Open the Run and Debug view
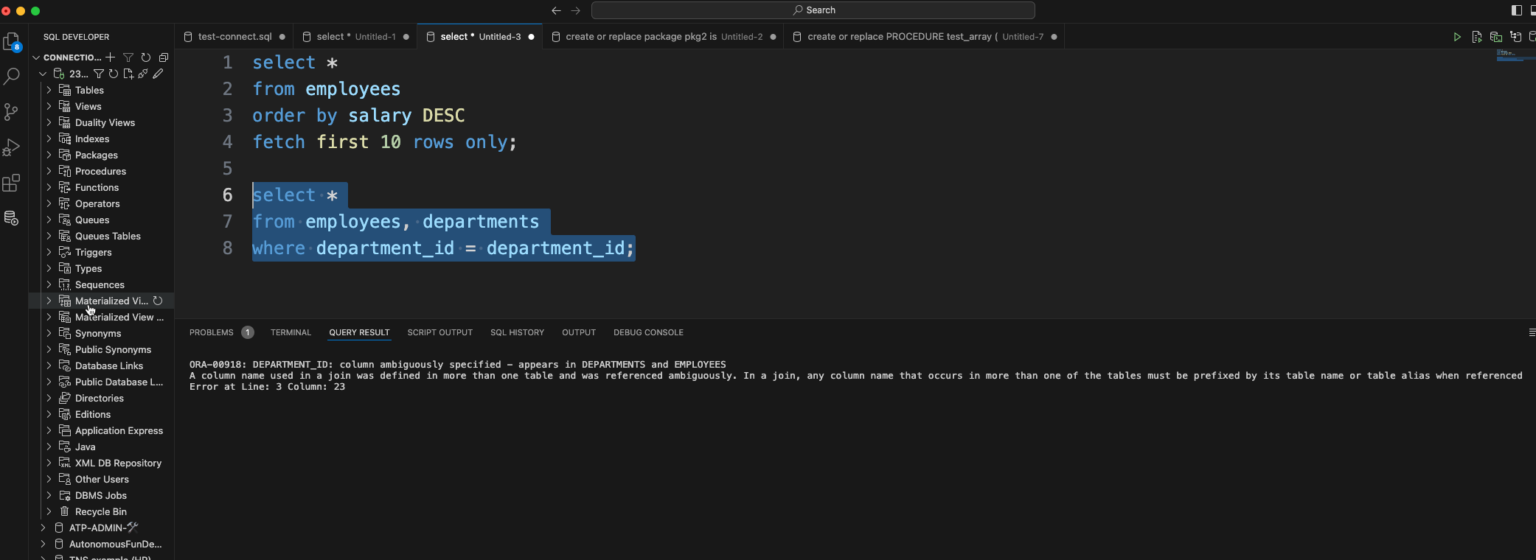This screenshot has height=560, width=1536. coord(11,147)
